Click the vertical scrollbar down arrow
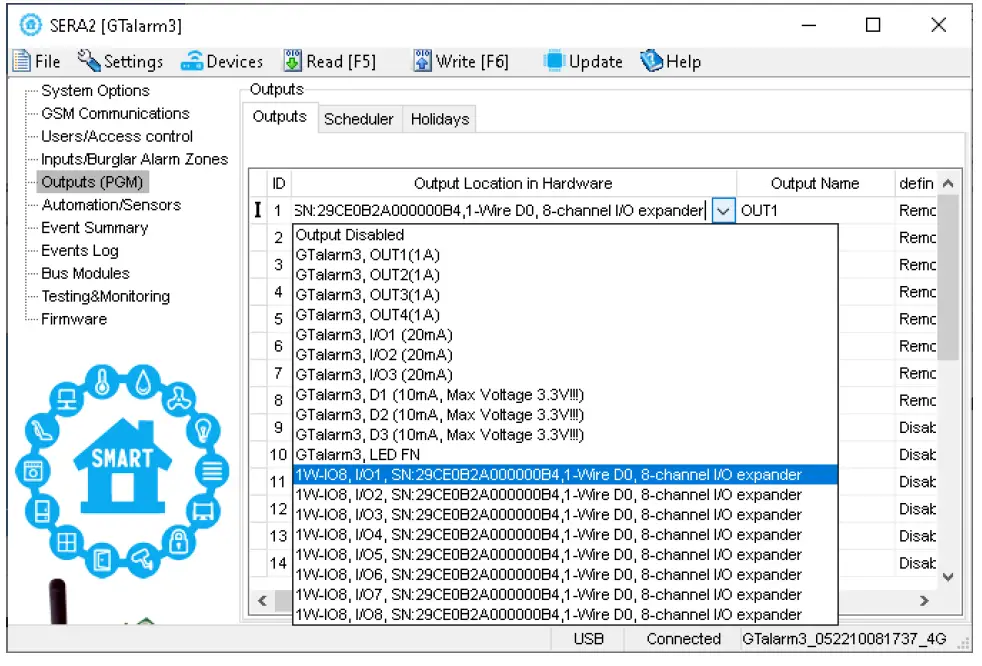 click(x=948, y=576)
